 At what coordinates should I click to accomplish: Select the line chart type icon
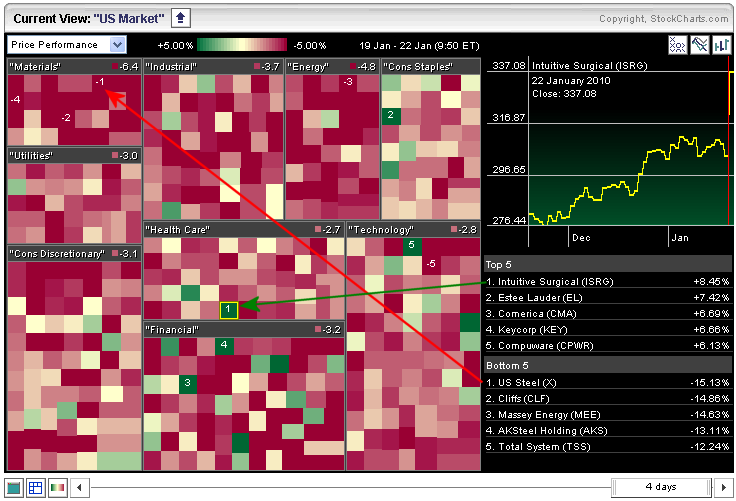(699, 45)
